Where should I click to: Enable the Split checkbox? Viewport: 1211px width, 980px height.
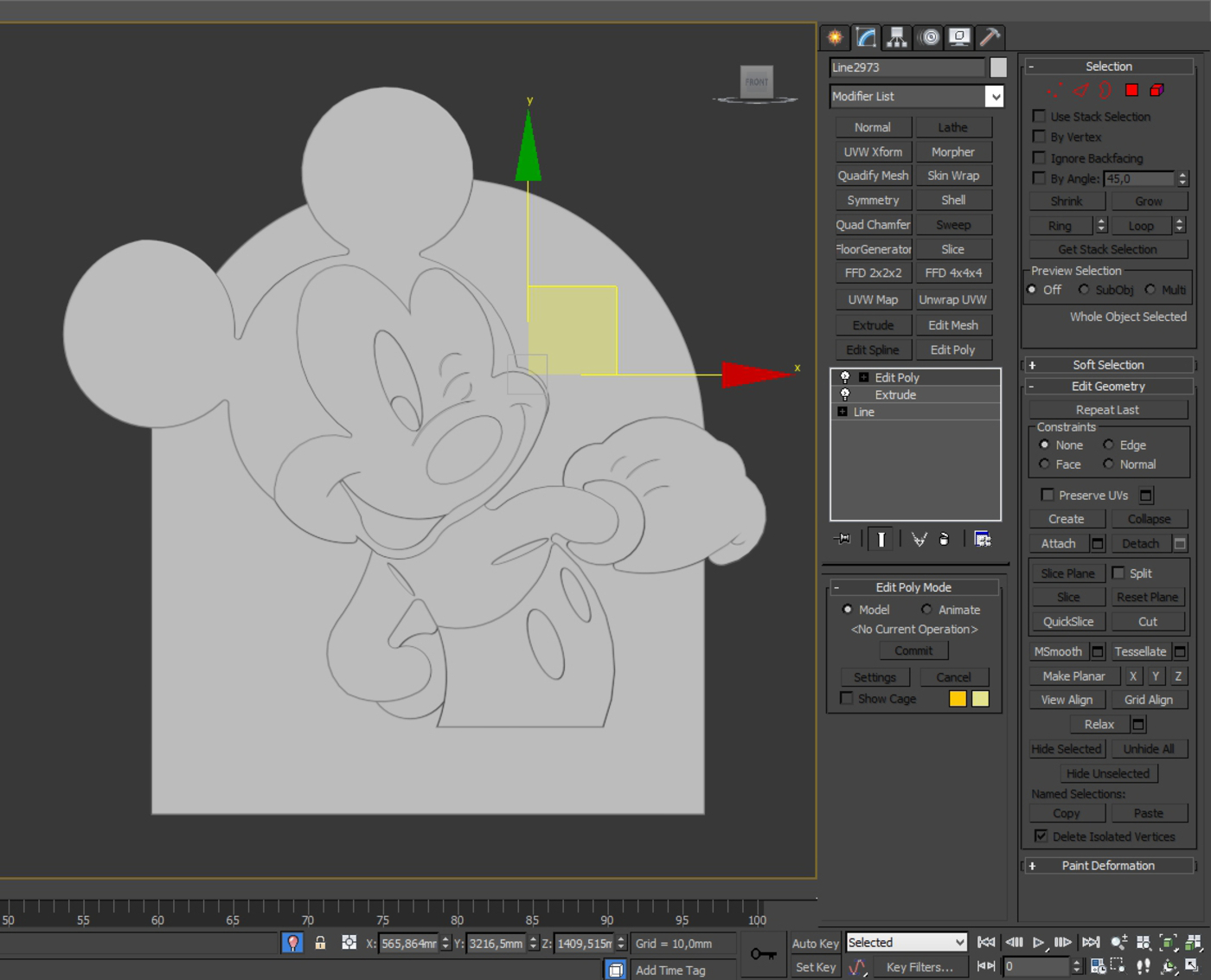[x=1118, y=573]
